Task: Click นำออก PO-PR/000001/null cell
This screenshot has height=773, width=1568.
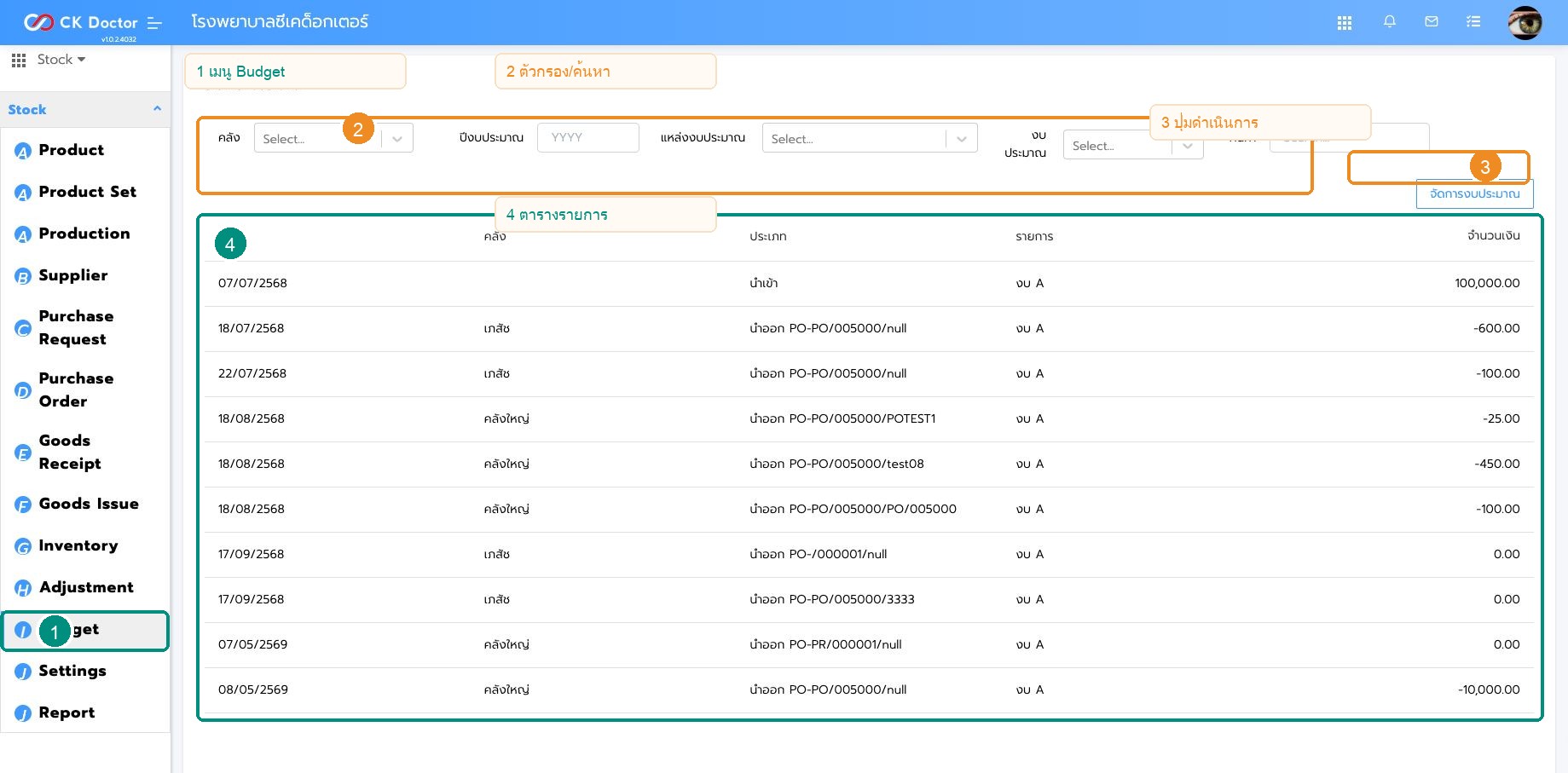Action: pos(825,644)
